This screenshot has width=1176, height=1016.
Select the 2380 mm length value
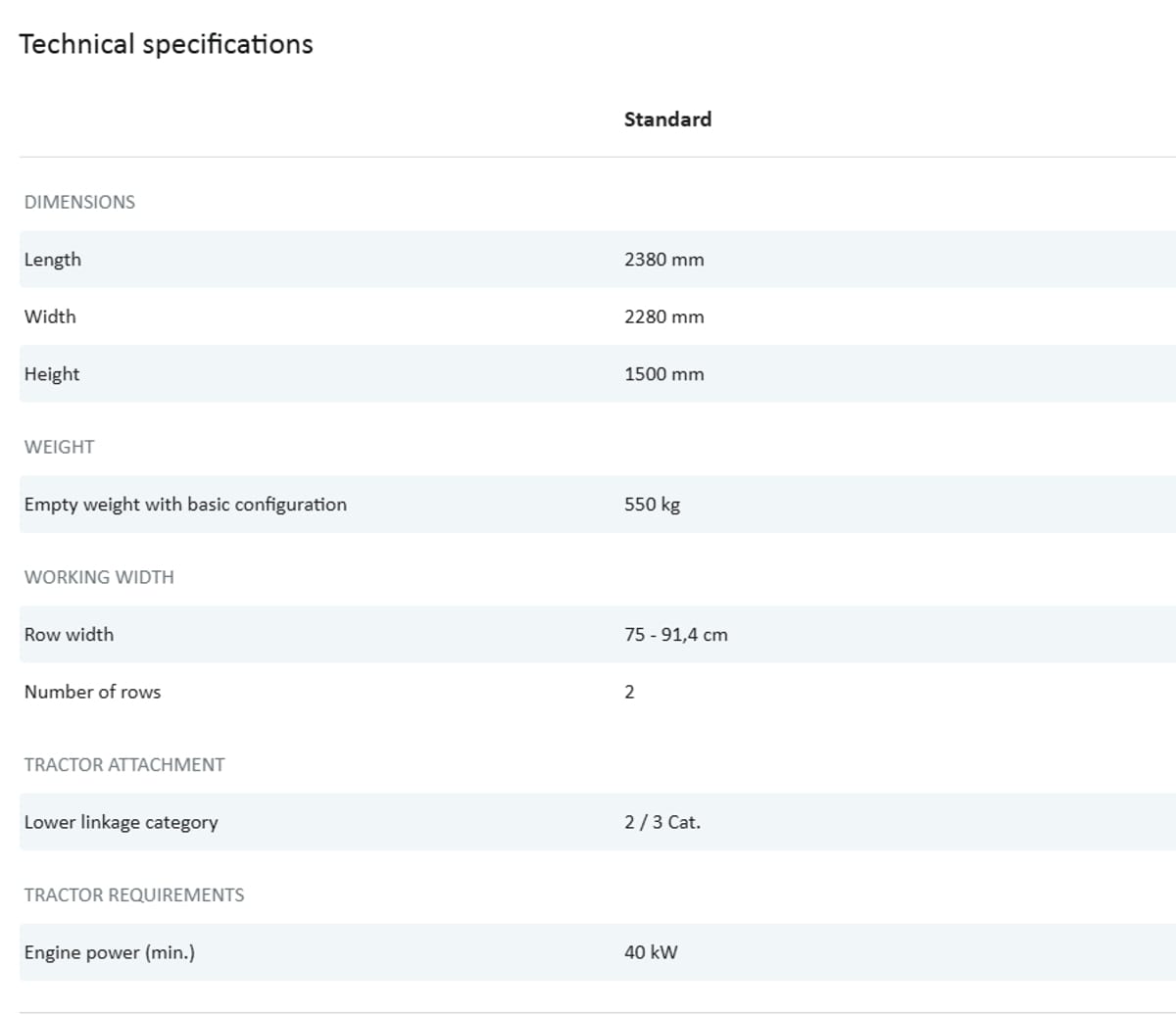coord(663,260)
